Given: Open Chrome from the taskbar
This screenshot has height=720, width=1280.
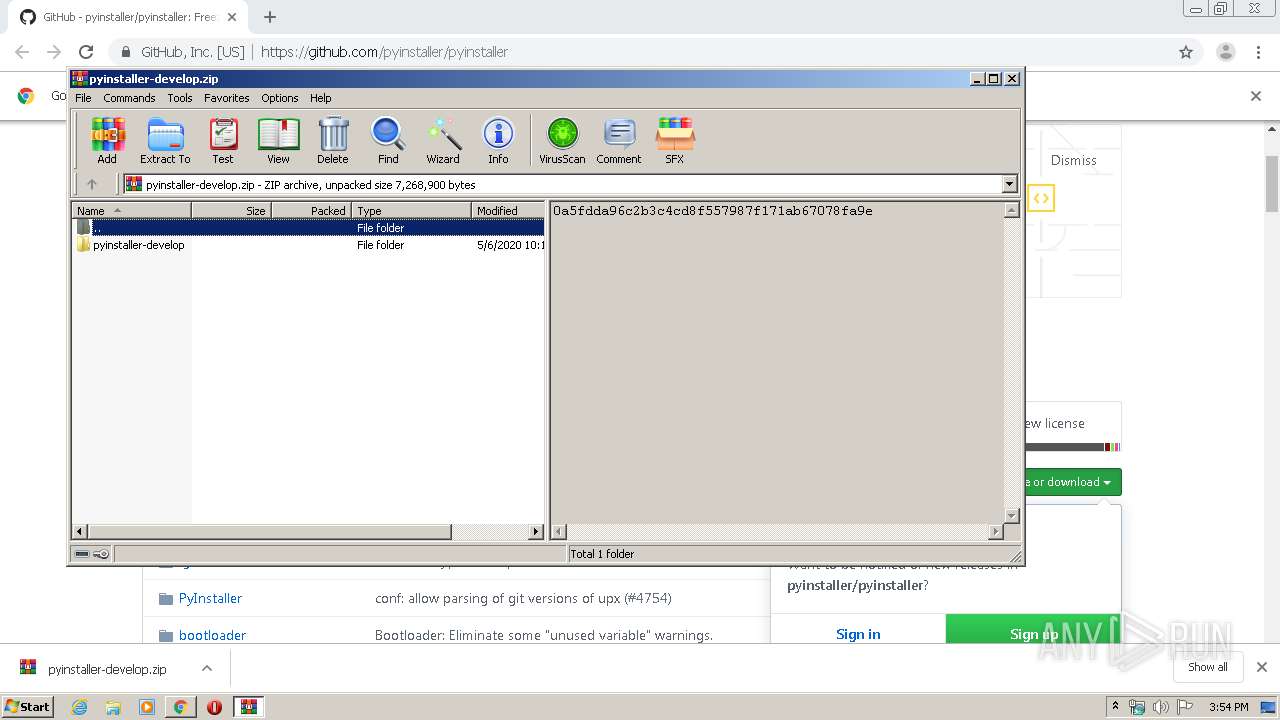Looking at the screenshot, I should 180,707.
